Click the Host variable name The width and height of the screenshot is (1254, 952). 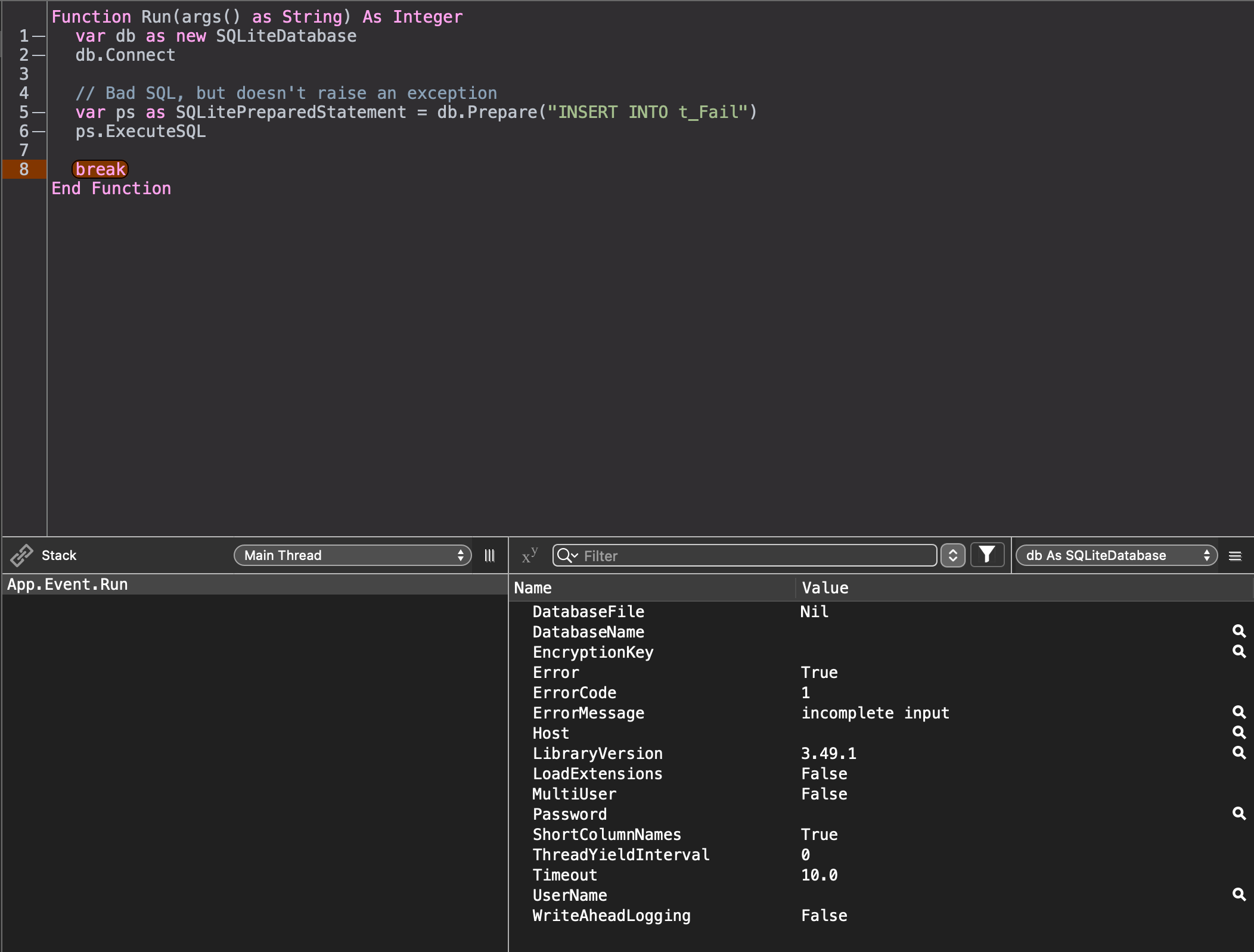click(551, 733)
